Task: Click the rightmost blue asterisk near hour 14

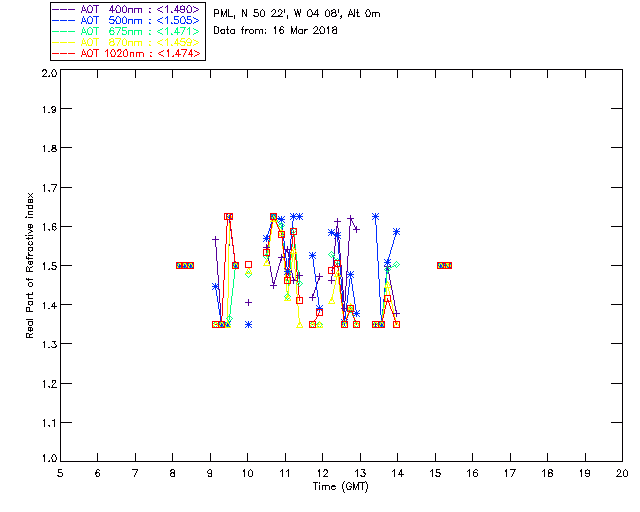Action: coord(396,232)
